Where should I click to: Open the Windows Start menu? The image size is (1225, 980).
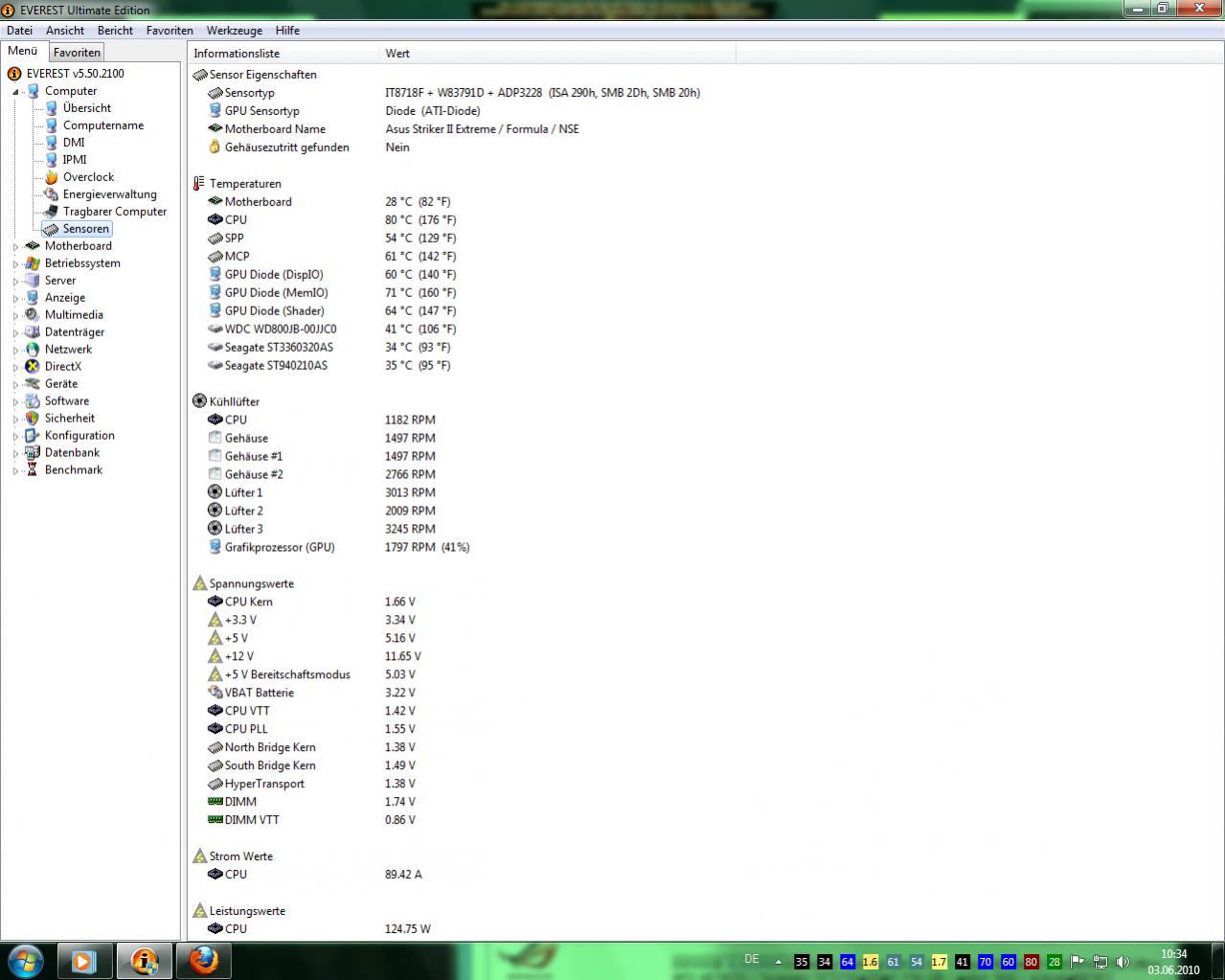coord(25,961)
